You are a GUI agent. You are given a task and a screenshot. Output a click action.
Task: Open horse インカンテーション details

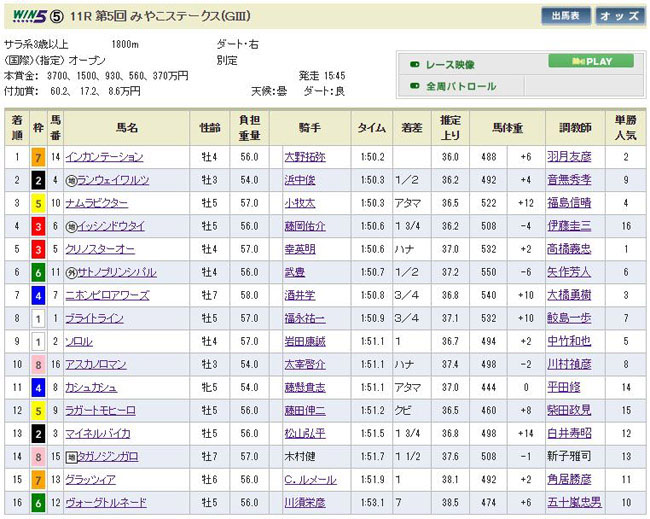105,157
